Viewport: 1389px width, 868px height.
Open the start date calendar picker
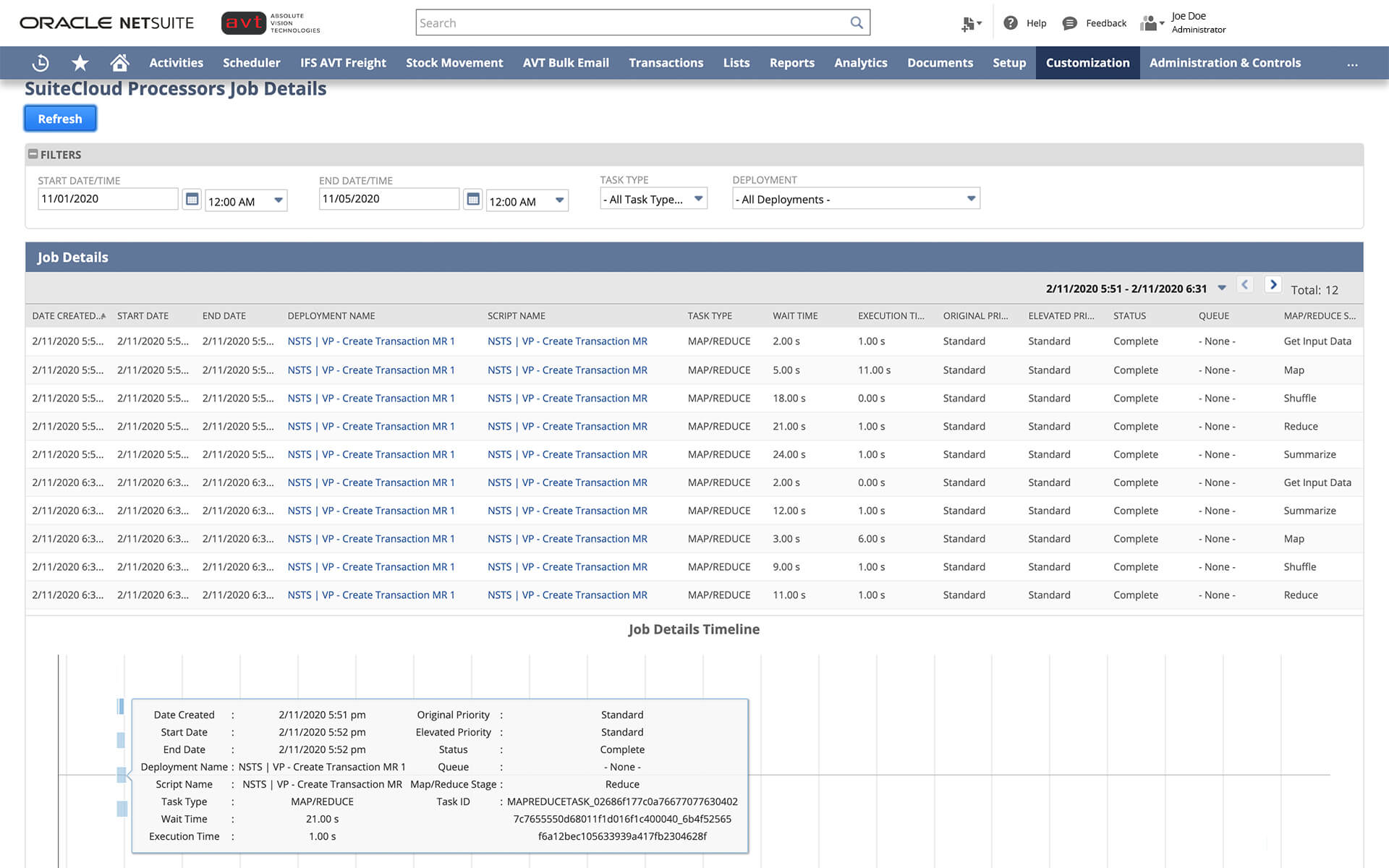click(x=192, y=199)
